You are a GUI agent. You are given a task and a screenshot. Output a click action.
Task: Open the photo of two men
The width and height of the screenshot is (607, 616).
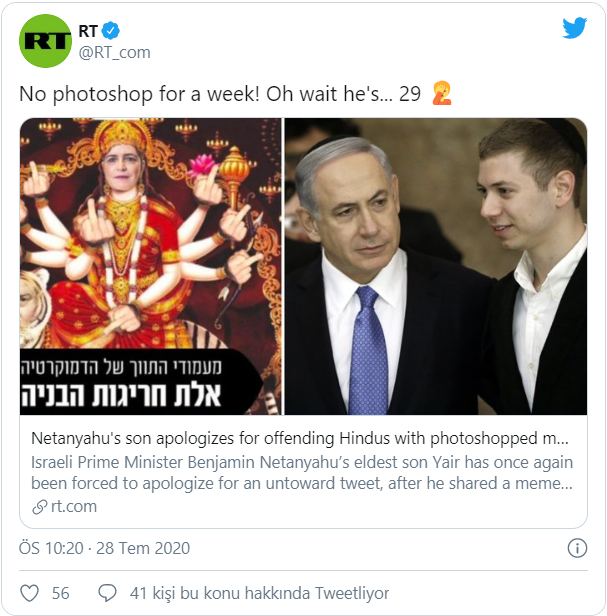tap(436, 266)
